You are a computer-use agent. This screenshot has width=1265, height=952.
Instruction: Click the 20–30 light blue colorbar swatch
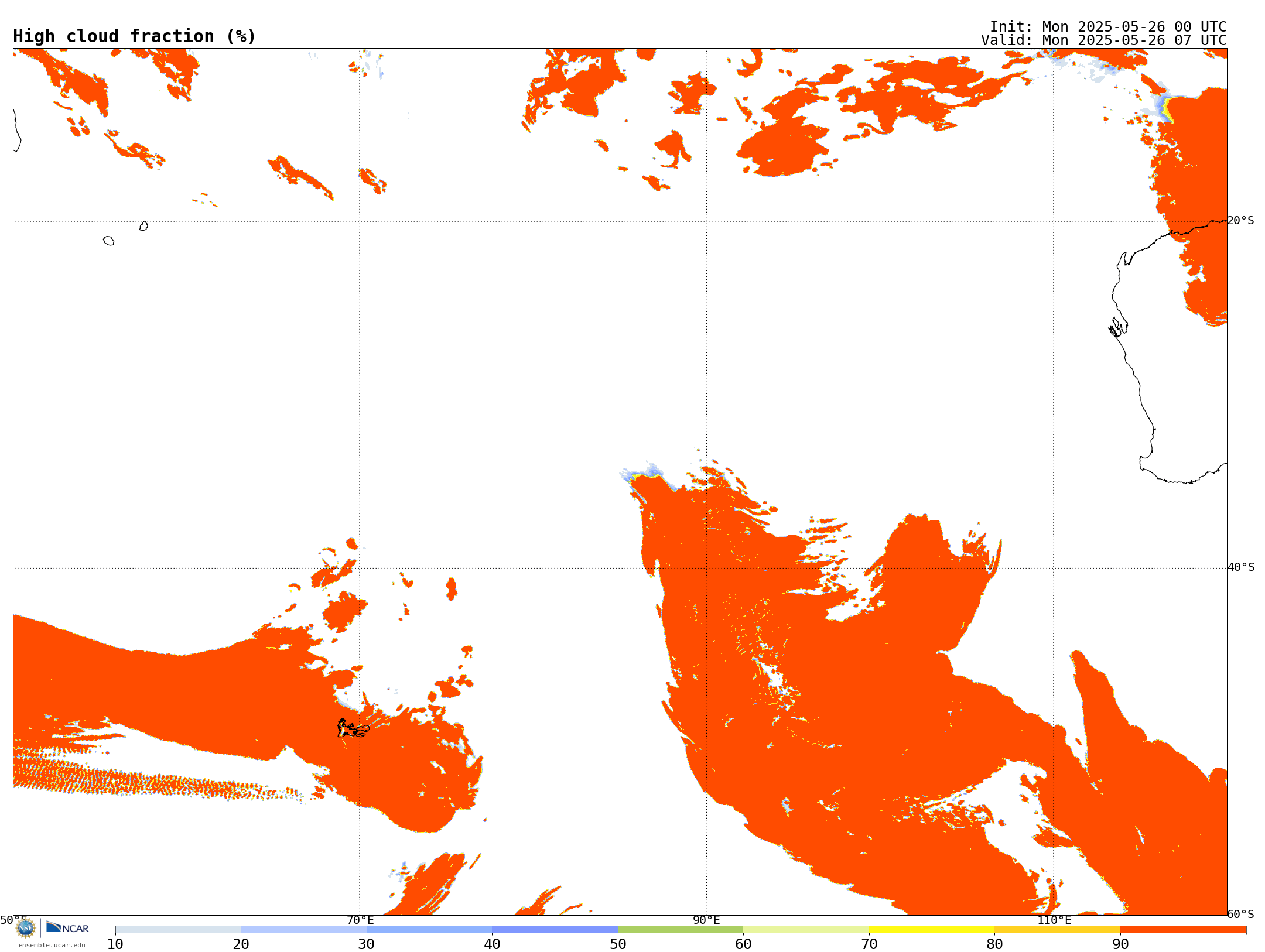303,930
